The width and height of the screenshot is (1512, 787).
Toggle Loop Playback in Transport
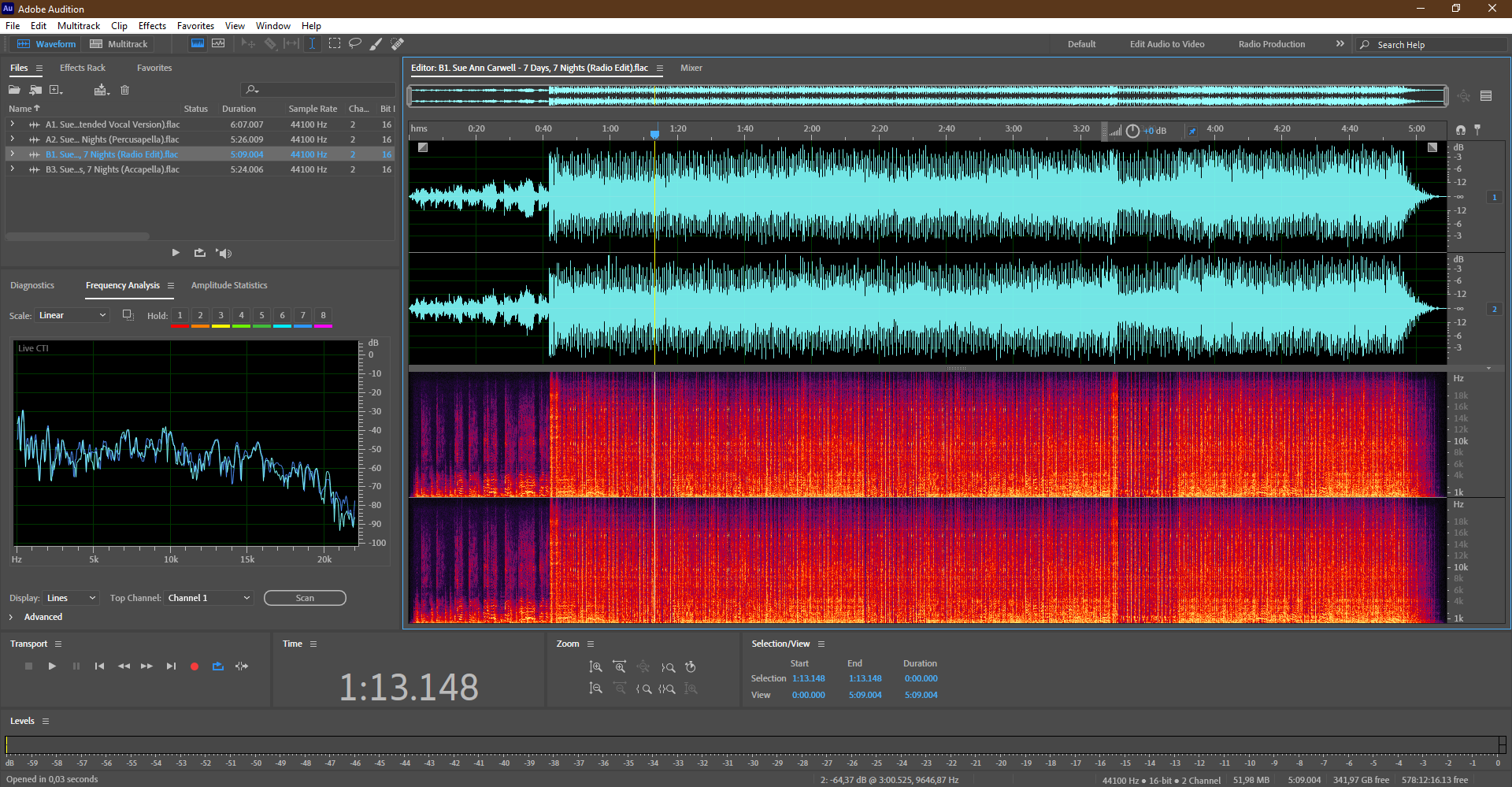[218, 666]
